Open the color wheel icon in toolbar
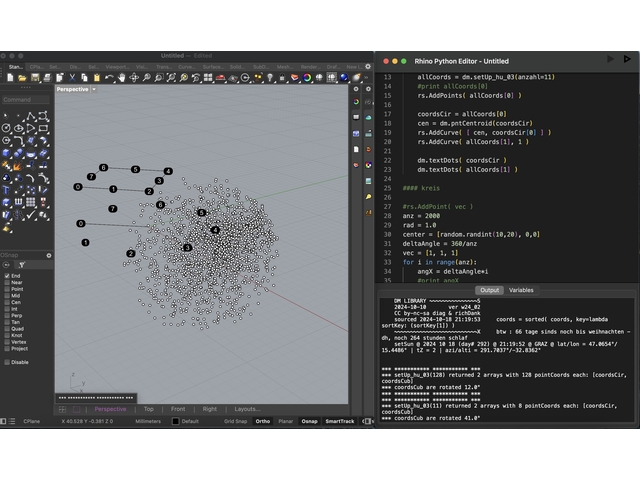 coord(307,78)
